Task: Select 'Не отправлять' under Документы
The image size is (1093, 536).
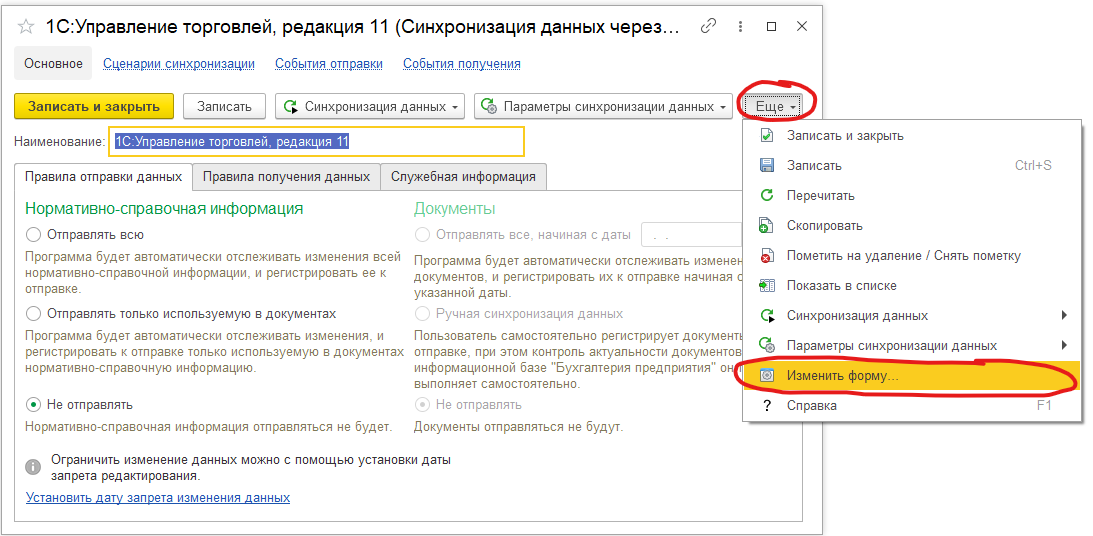Action: [x=422, y=404]
